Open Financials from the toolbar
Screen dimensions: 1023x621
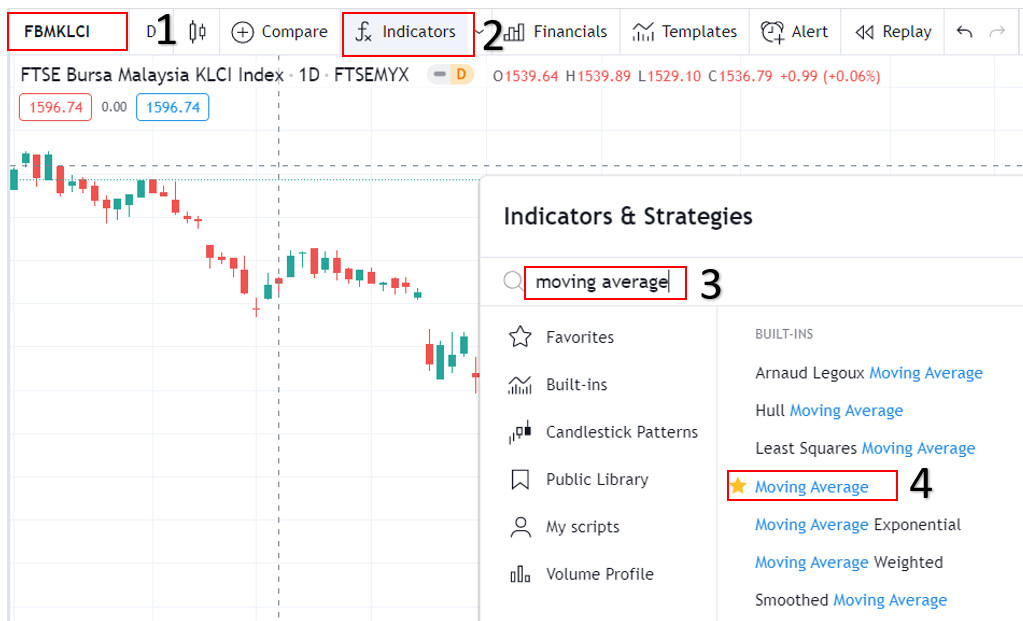(x=557, y=32)
